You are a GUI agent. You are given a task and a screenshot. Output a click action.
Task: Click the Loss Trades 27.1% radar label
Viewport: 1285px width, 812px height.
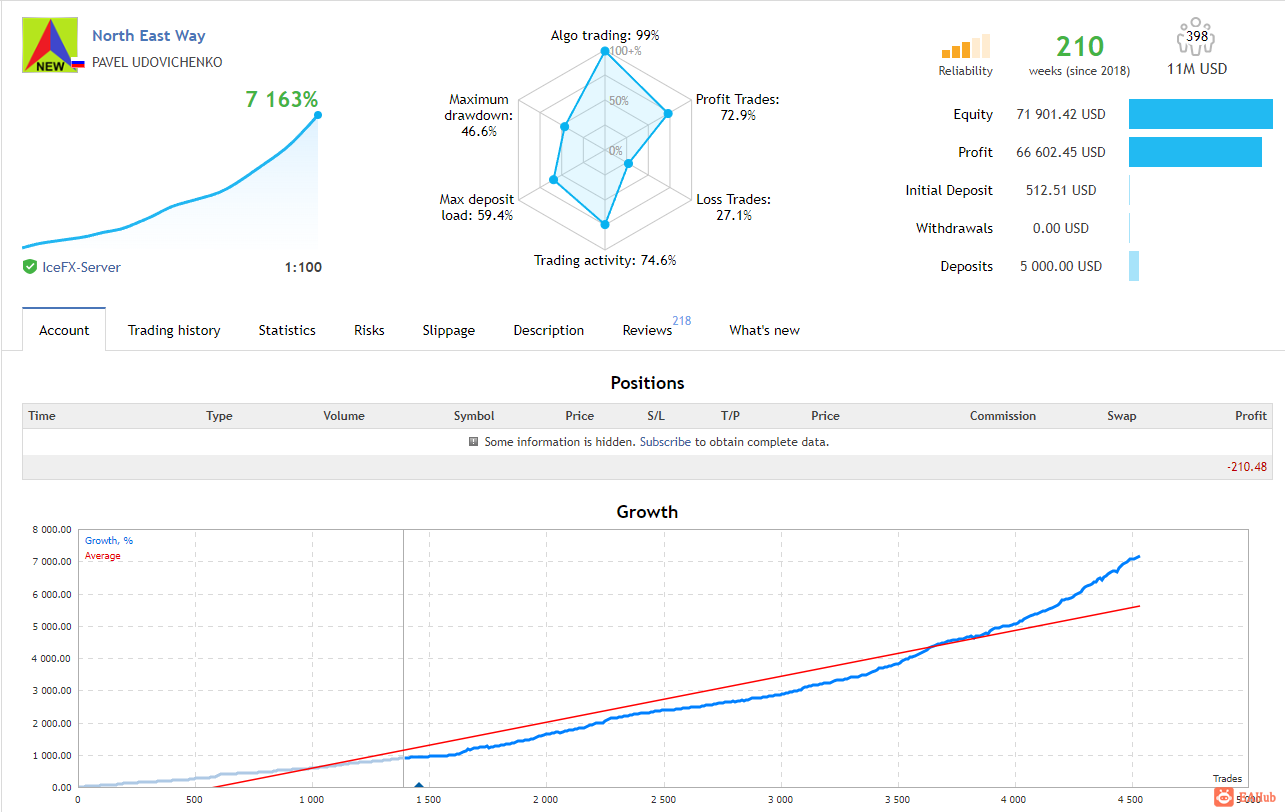(x=734, y=207)
